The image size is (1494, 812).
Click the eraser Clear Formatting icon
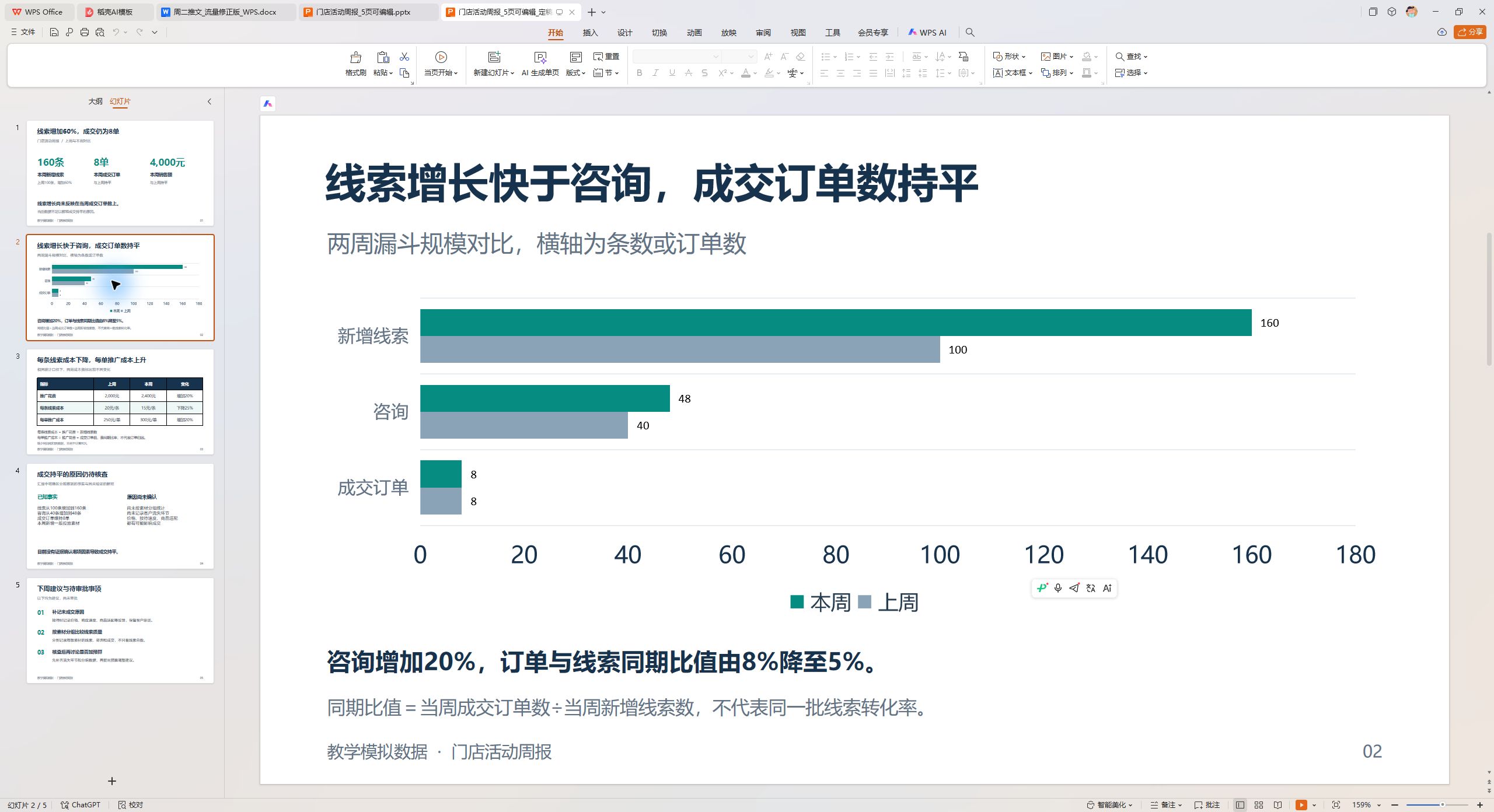pos(801,57)
